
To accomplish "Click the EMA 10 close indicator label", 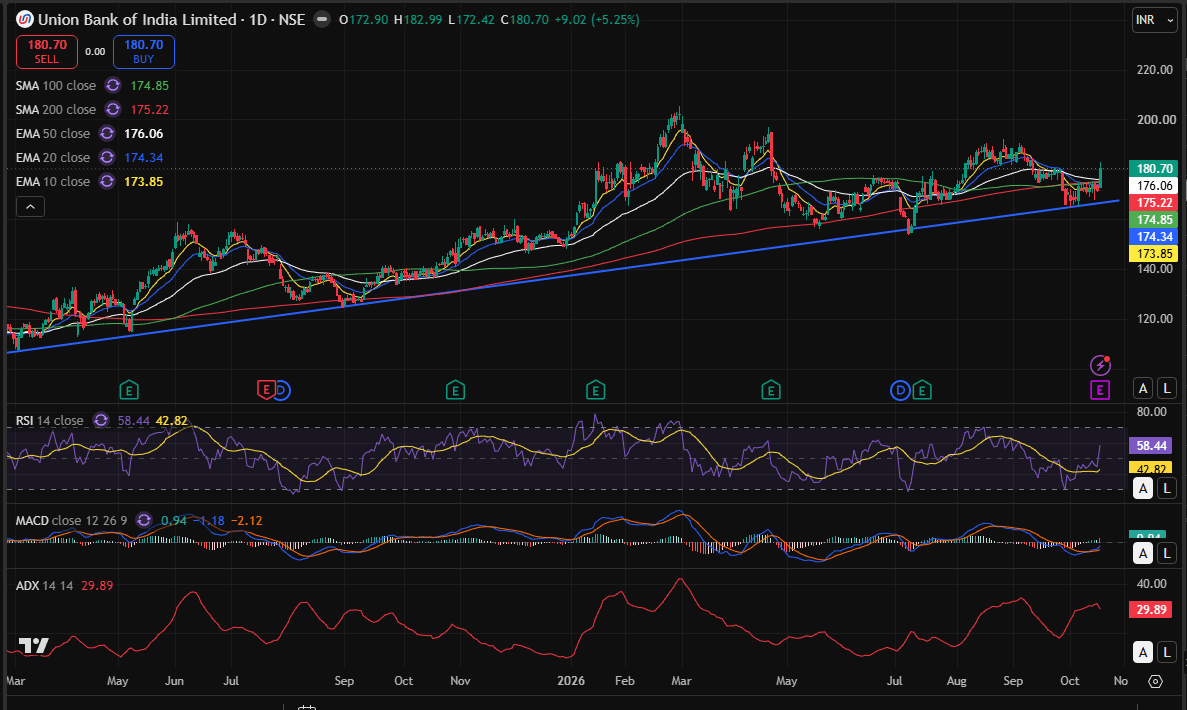I will pos(53,182).
